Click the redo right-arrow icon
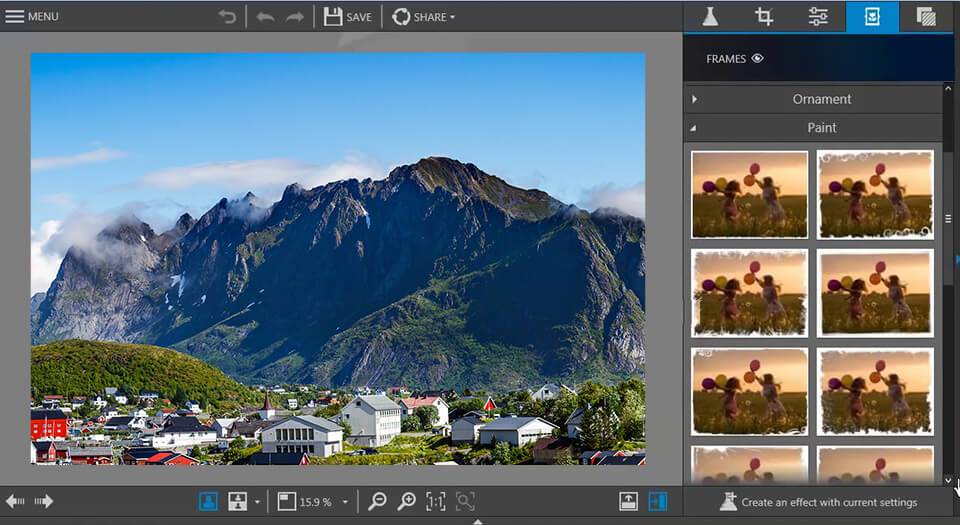The height and width of the screenshot is (525, 960). 294,17
